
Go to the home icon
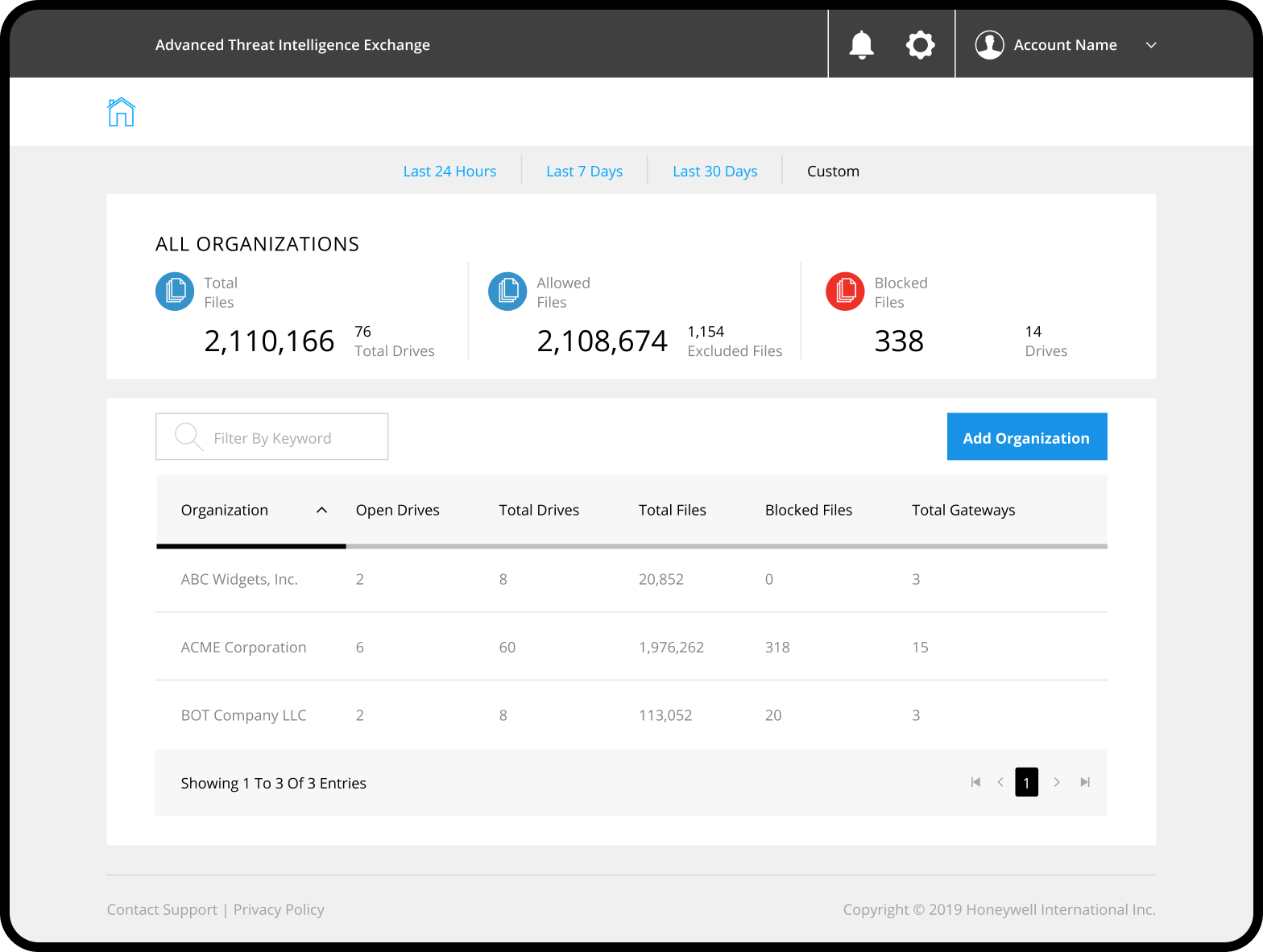click(121, 112)
